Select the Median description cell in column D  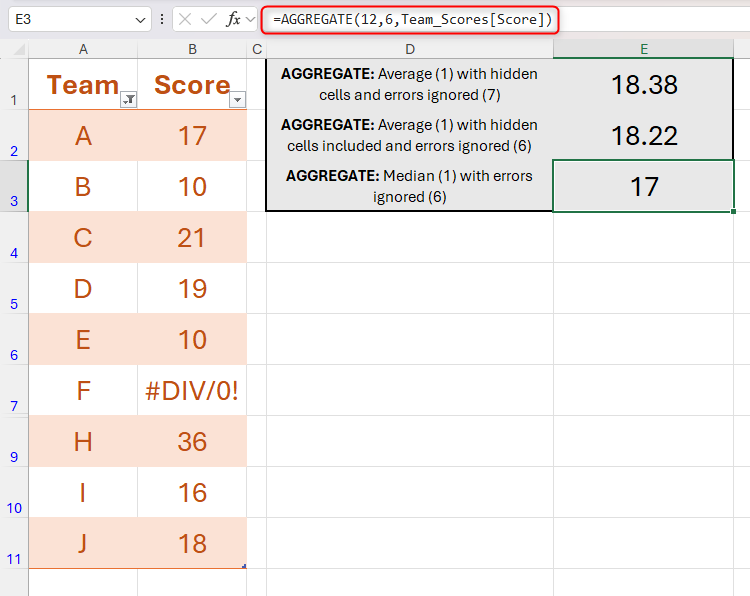tap(409, 186)
